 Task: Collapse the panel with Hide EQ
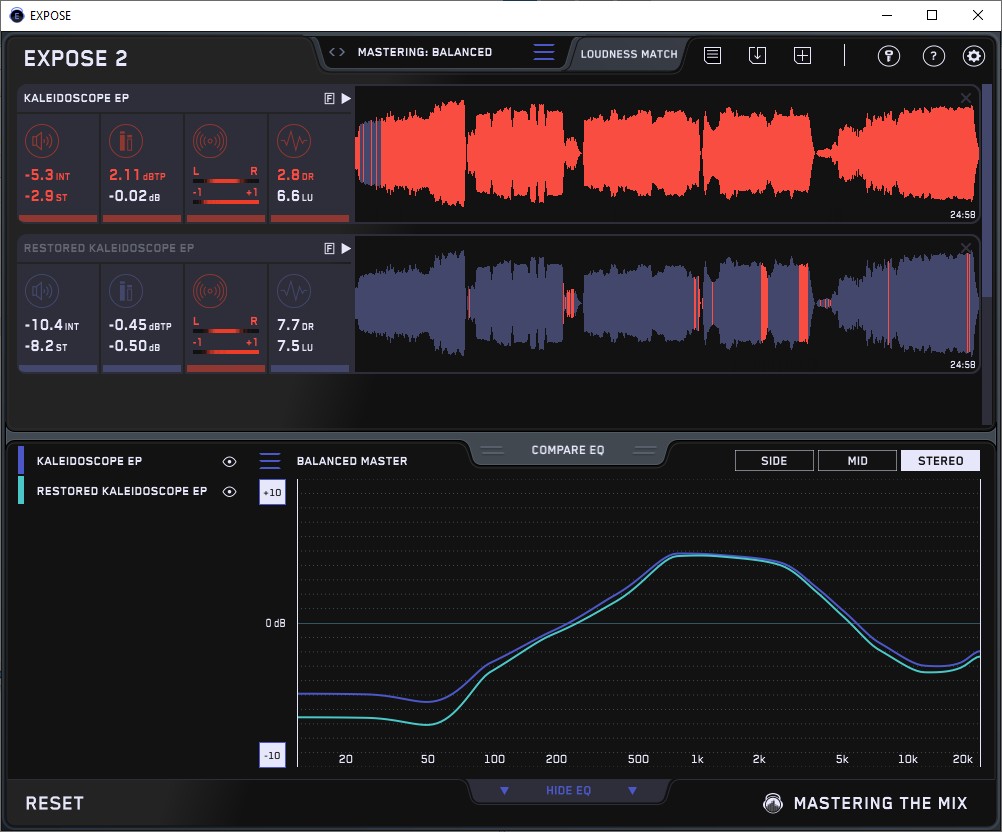[x=568, y=791]
